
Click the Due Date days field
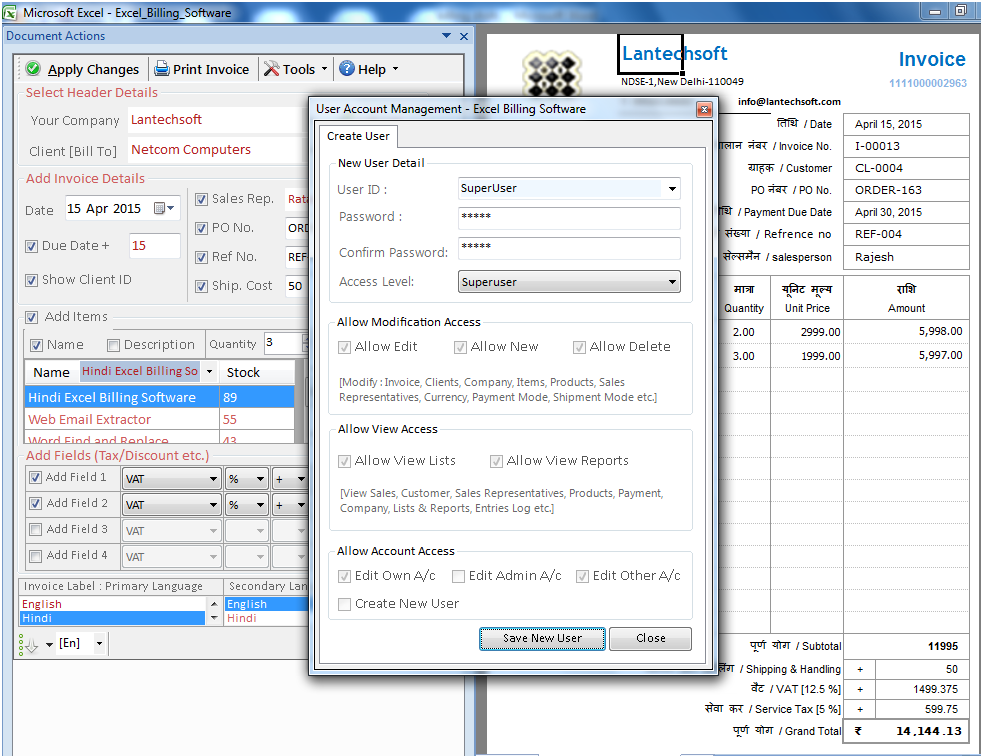click(155, 246)
